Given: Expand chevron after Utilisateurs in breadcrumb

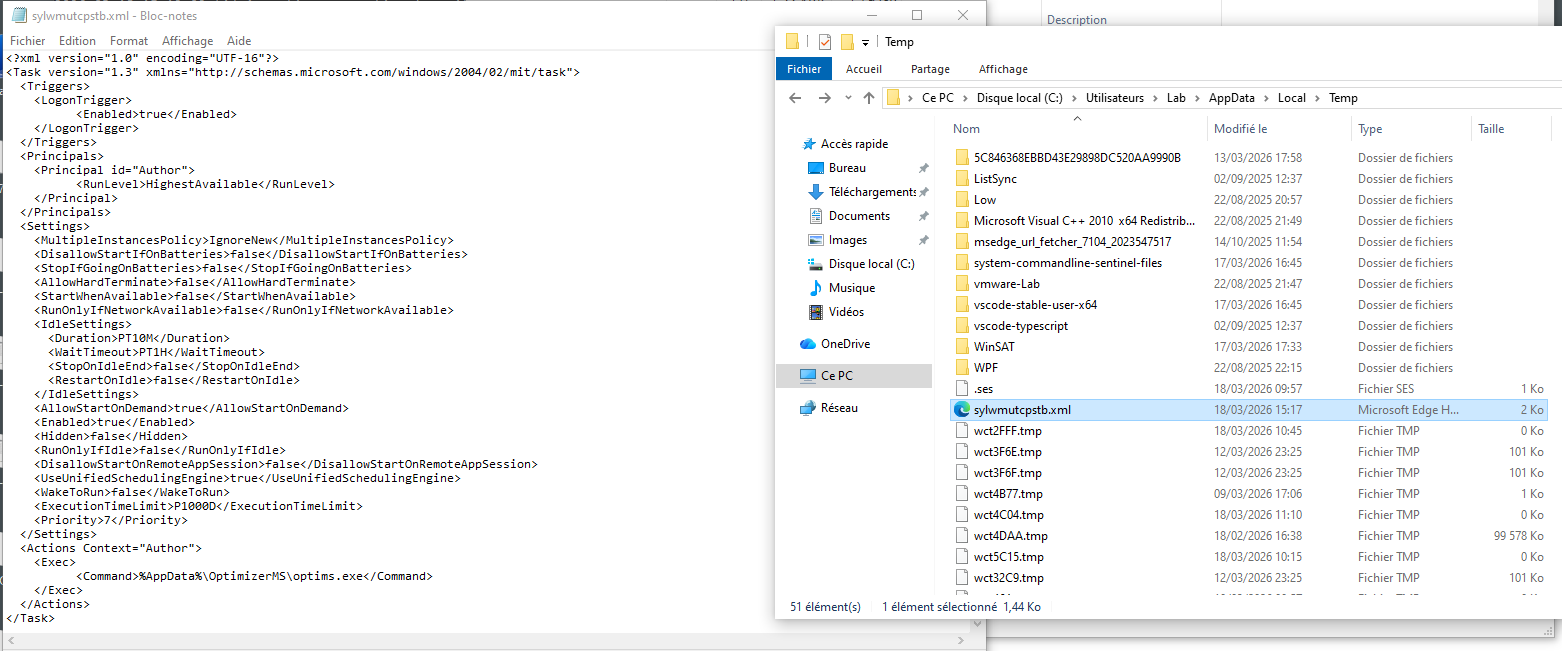Looking at the screenshot, I should coord(1155,98).
